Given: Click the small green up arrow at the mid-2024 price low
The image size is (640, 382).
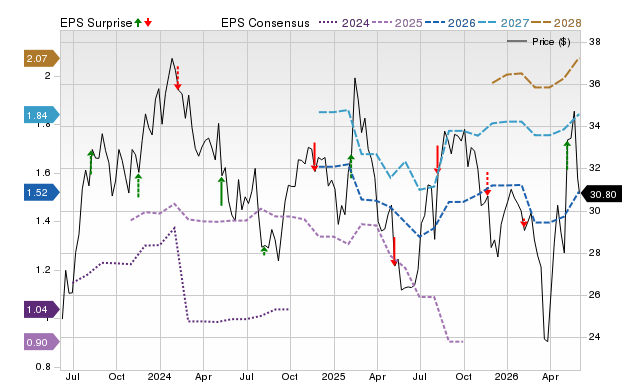Looking at the screenshot, I should pyautogui.click(x=264, y=251).
